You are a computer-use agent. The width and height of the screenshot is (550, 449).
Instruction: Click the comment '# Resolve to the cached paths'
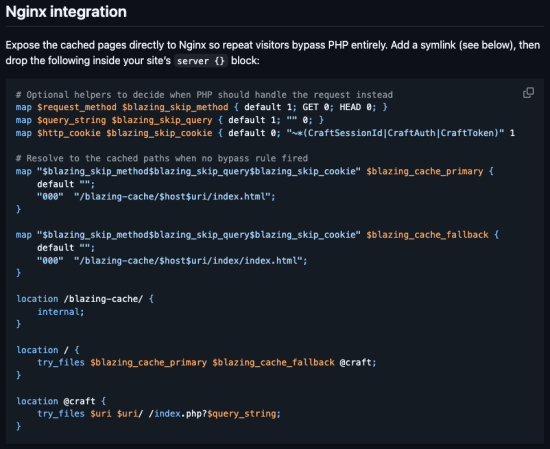162,158
